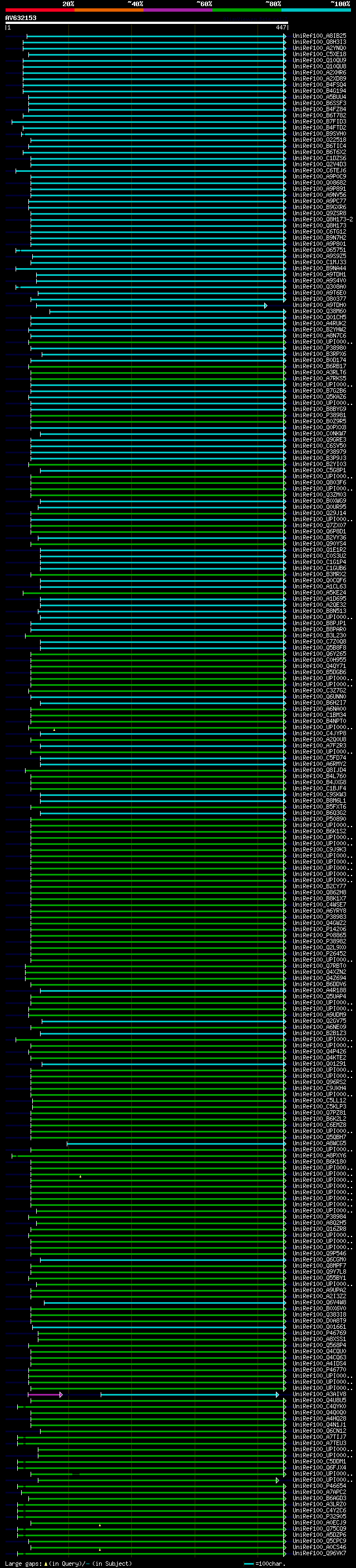Select hit UniRef100_Q8H173-2

tap(323, 219)
